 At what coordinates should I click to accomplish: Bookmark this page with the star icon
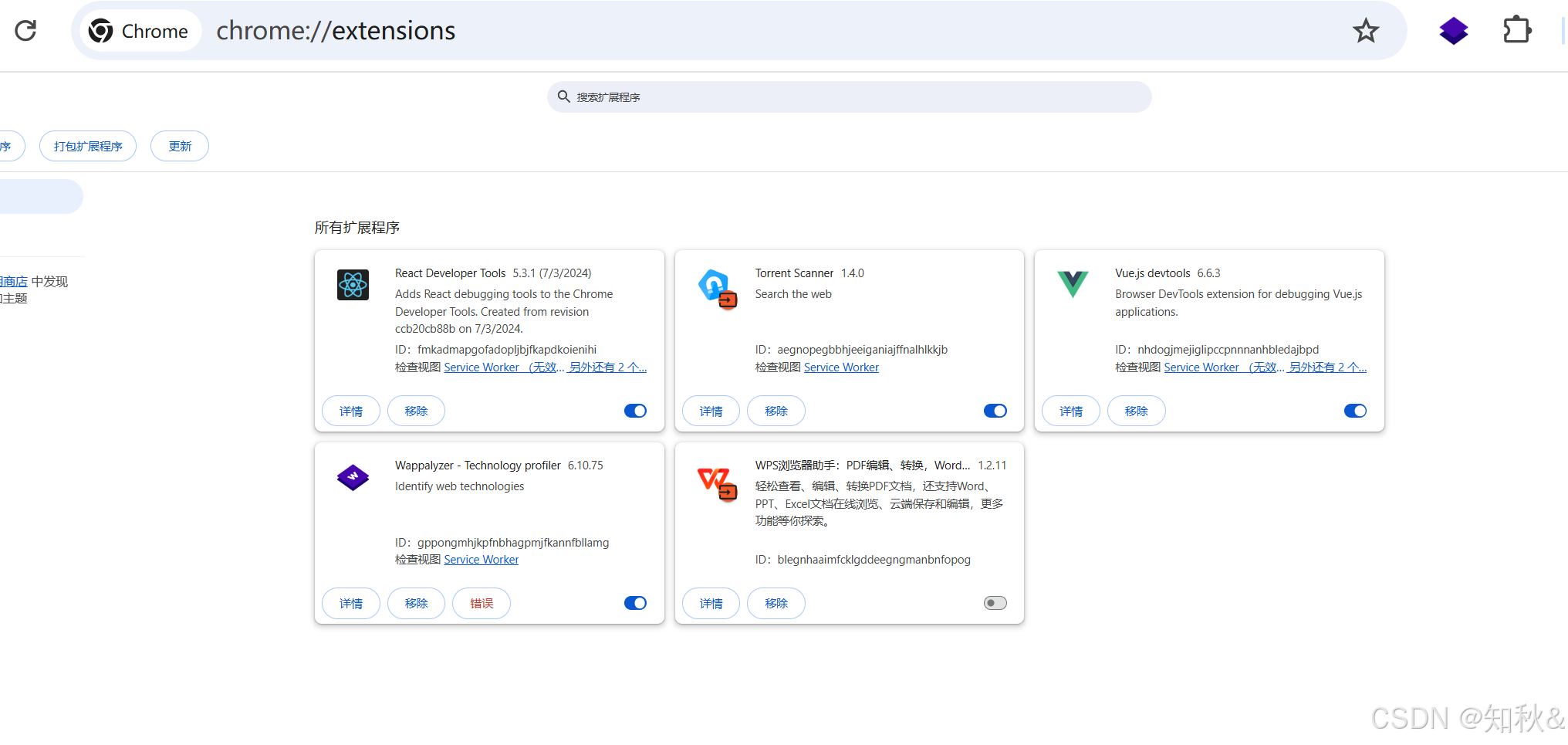[1366, 31]
